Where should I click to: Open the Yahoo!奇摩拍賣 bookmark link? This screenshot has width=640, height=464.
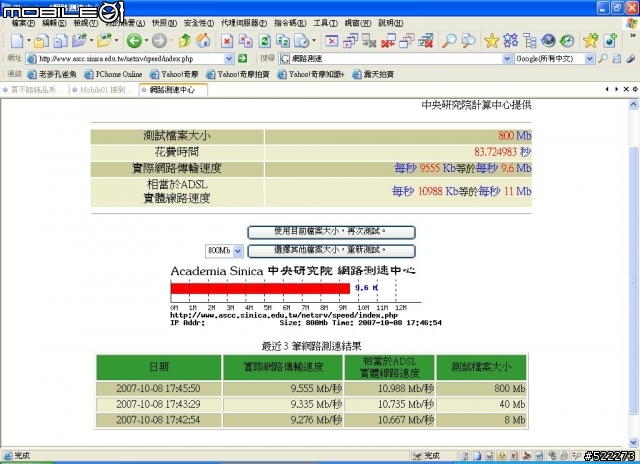pyautogui.click(x=238, y=74)
